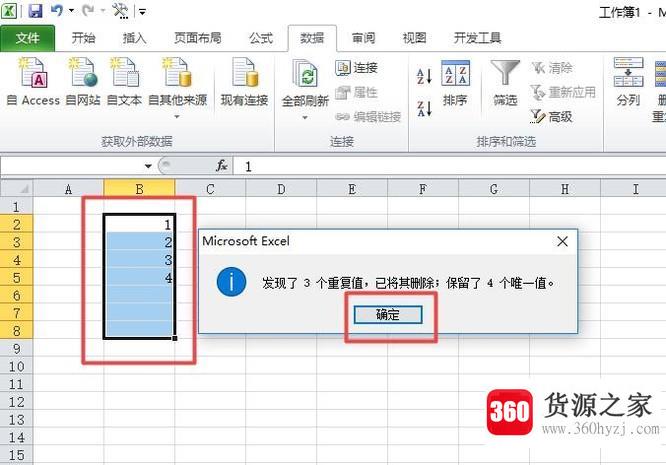Screen dimensions: 666x465
Task: Select row 9 header
Action: (x=17, y=349)
